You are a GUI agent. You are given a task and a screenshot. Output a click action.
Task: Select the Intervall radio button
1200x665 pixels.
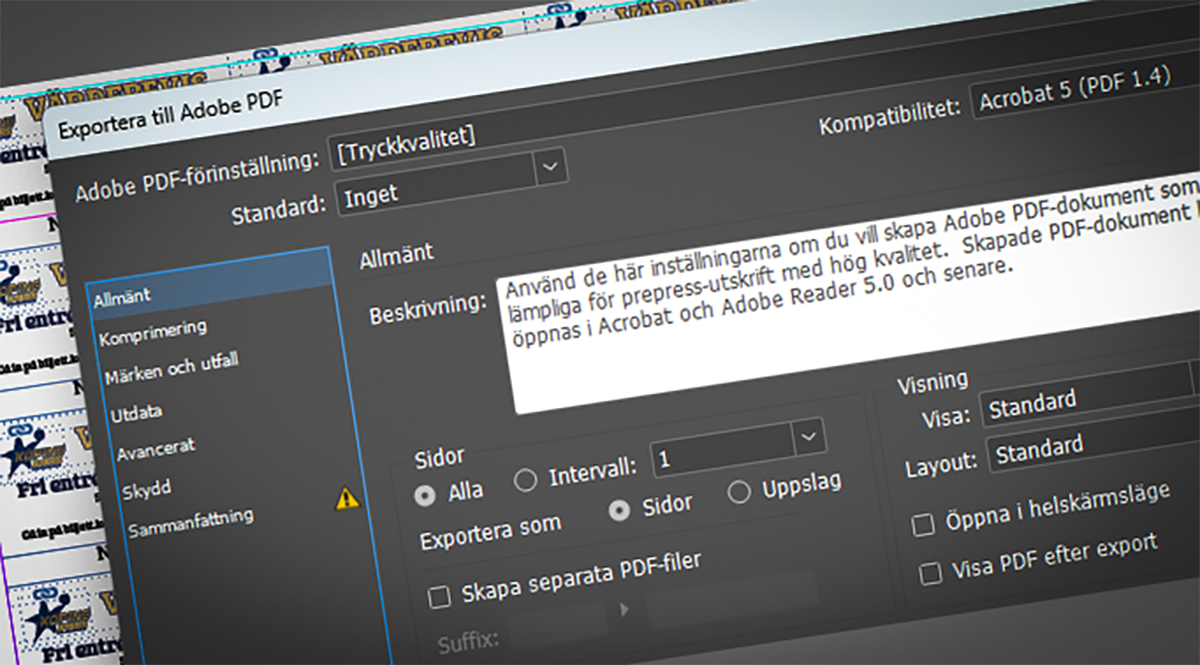click(524, 480)
